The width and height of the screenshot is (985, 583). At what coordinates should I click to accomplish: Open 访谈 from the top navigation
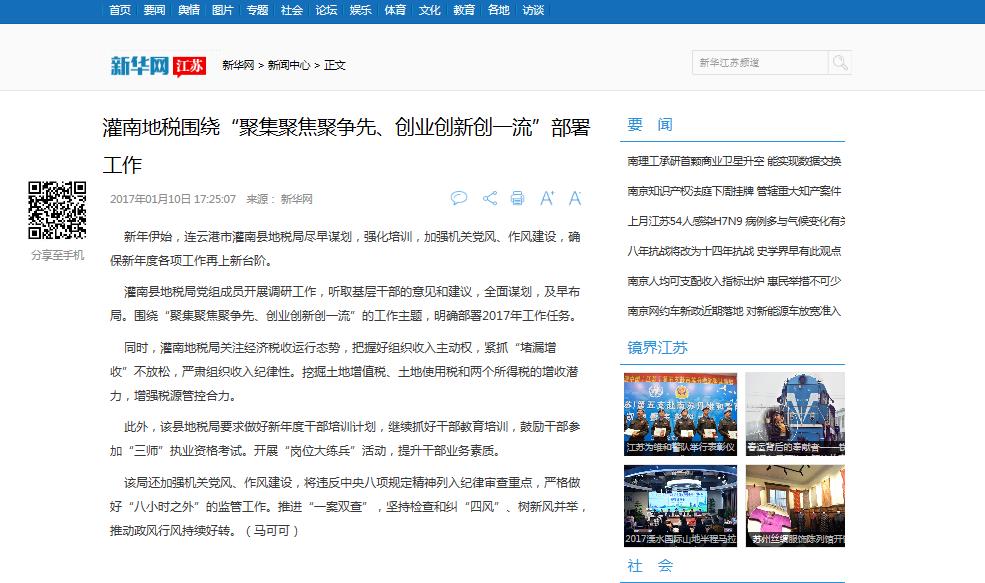point(533,10)
